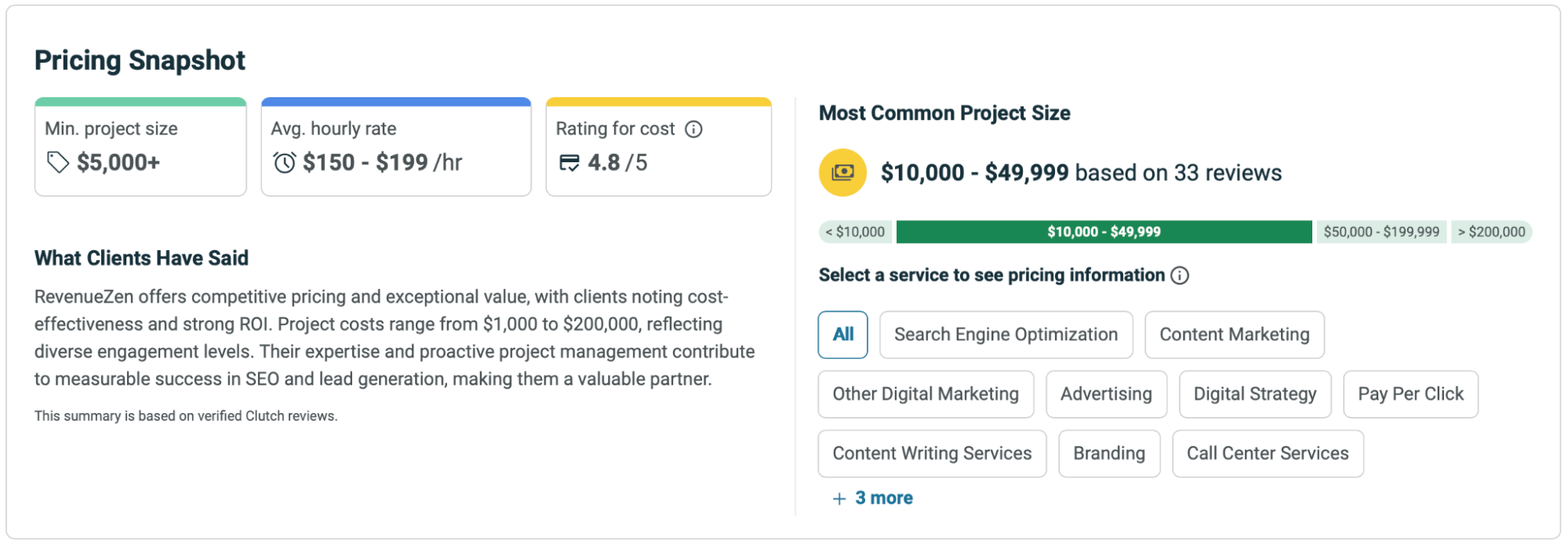Click the Digital Strategy button

pyautogui.click(x=1254, y=394)
